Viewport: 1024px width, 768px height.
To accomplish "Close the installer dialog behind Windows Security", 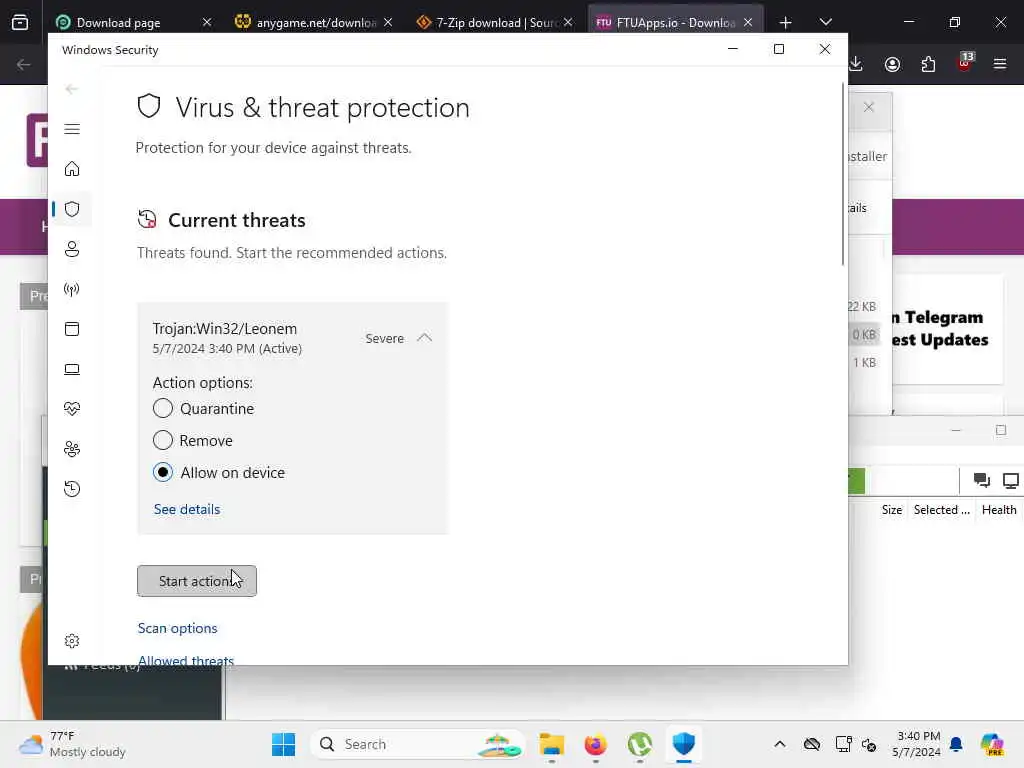I will point(869,107).
